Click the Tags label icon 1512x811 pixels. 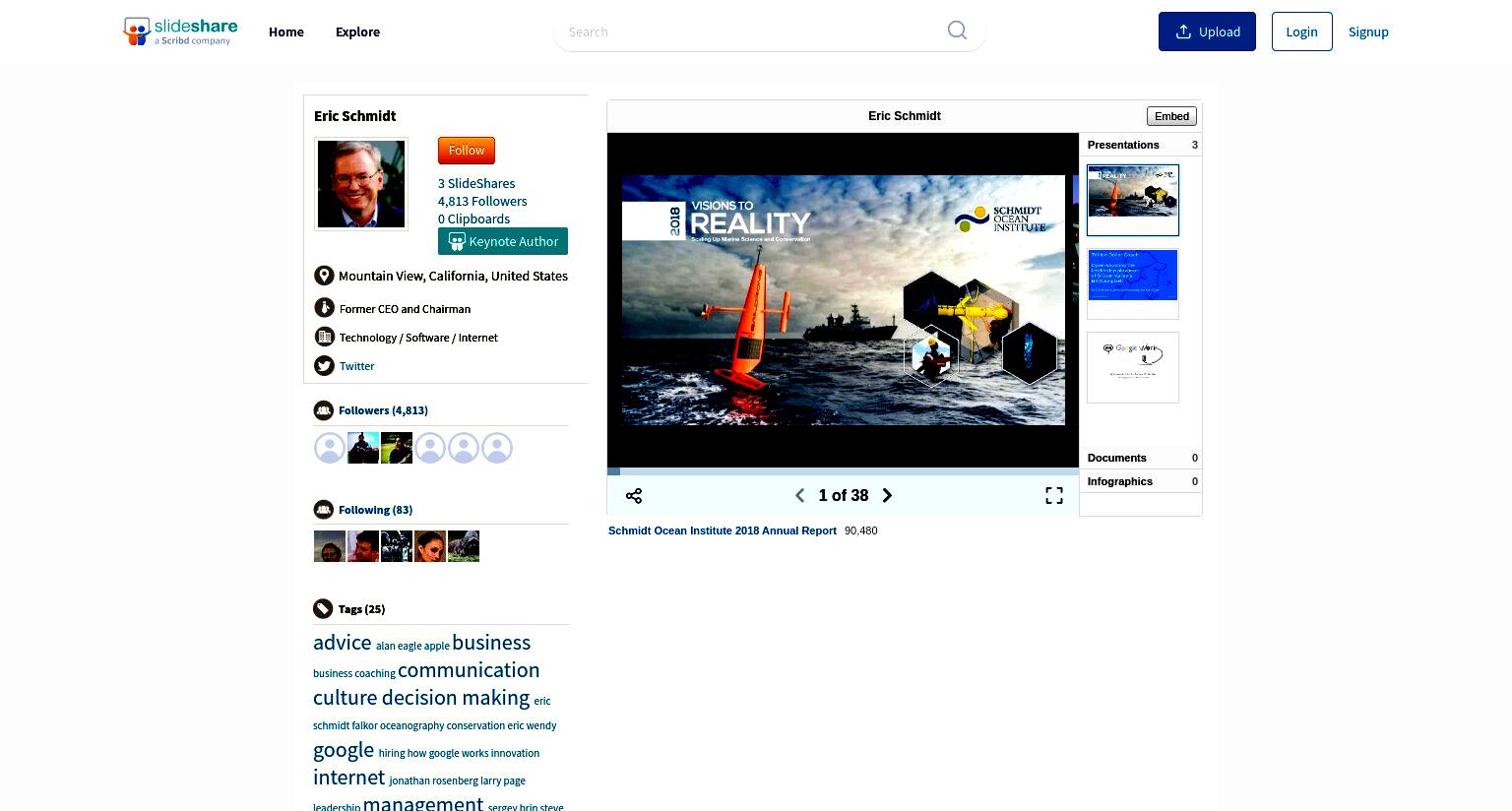pyautogui.click(x=323, y=609)
